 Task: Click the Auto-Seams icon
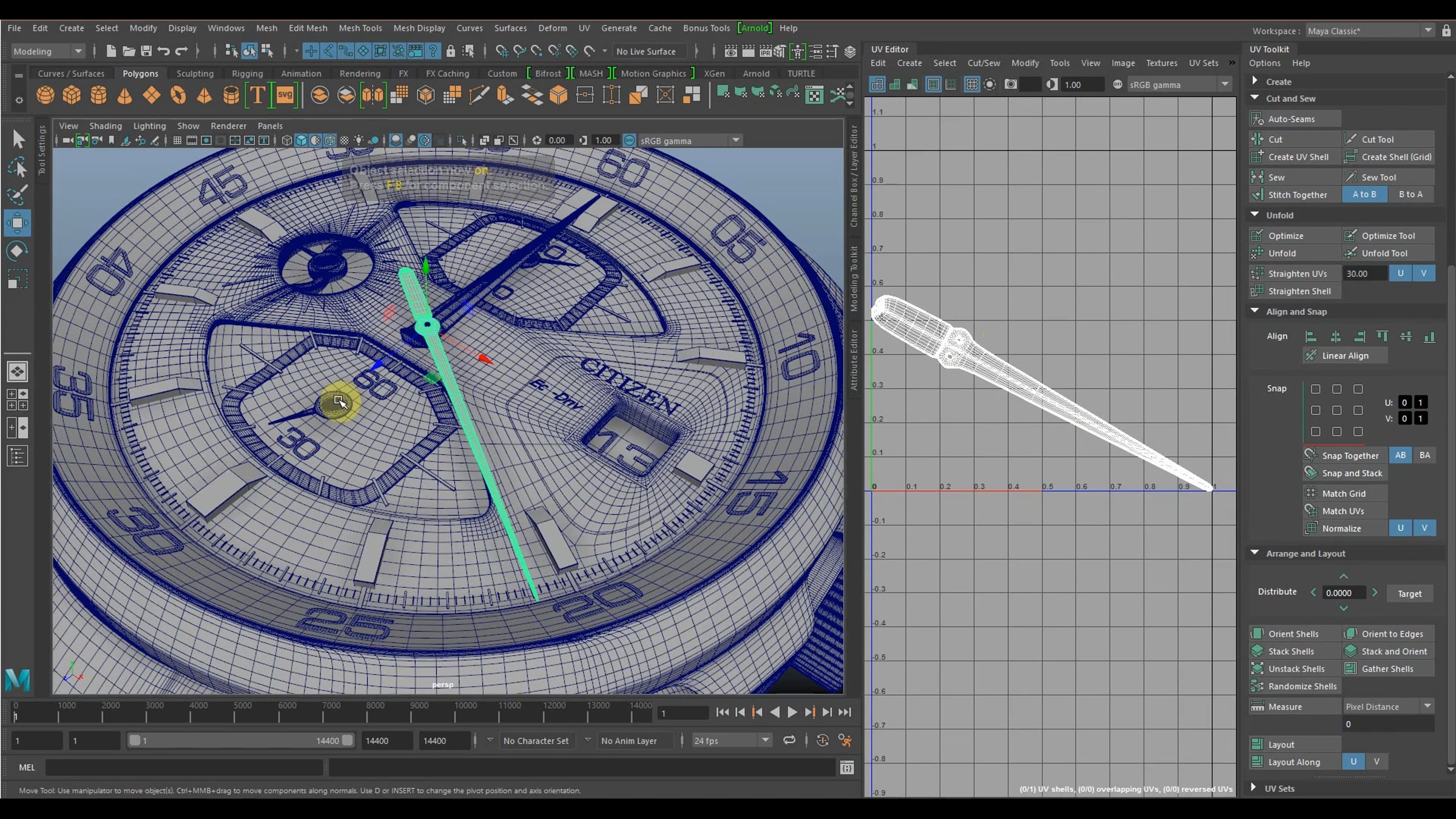click(1257, 119)
